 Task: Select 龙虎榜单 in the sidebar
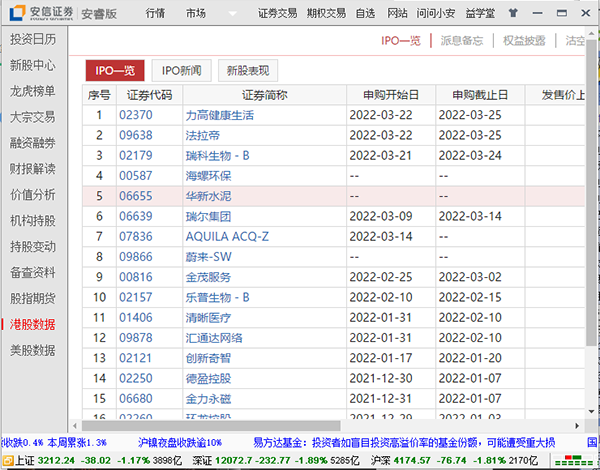[33, 91]
